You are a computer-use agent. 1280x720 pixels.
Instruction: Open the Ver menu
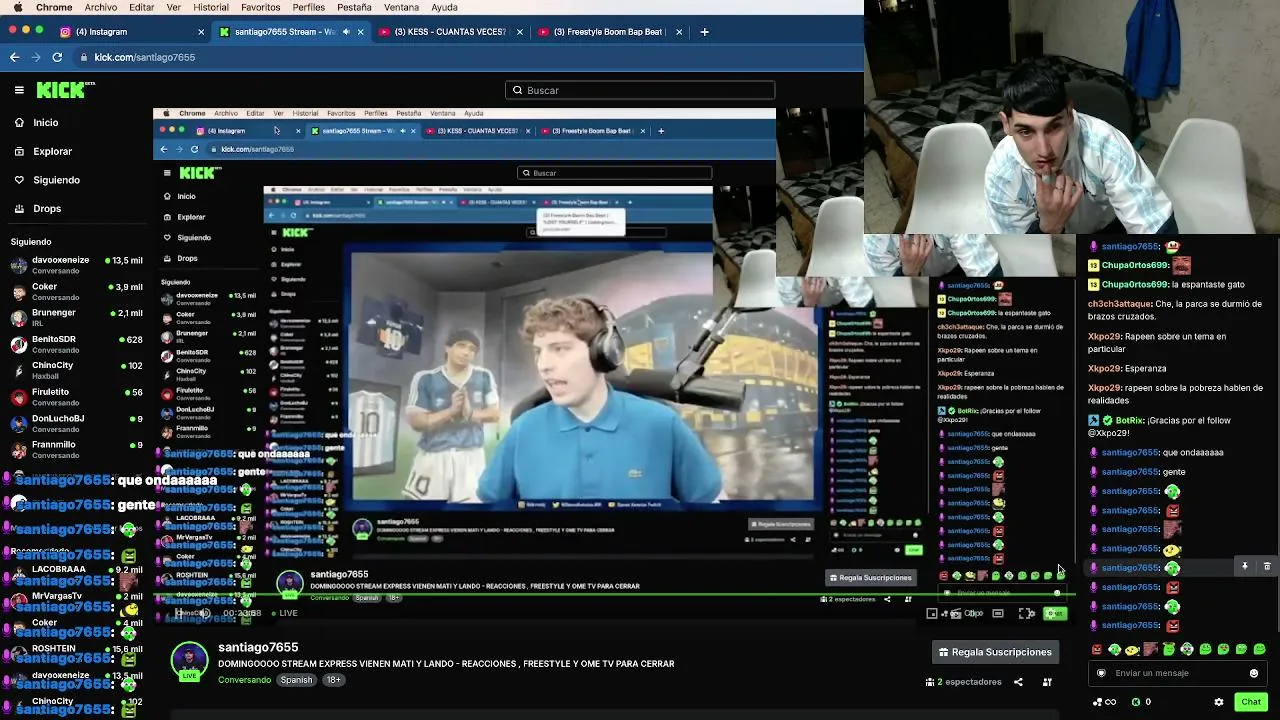tap(173, 7)
